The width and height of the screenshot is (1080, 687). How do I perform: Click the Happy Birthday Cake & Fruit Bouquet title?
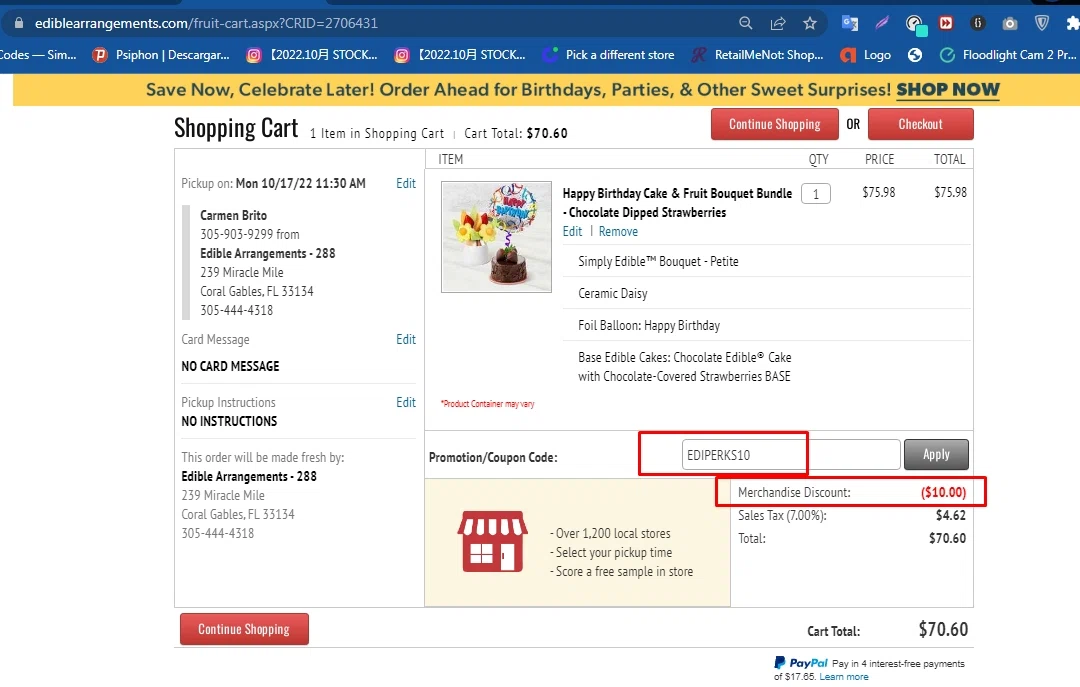[x=677, y=203]
